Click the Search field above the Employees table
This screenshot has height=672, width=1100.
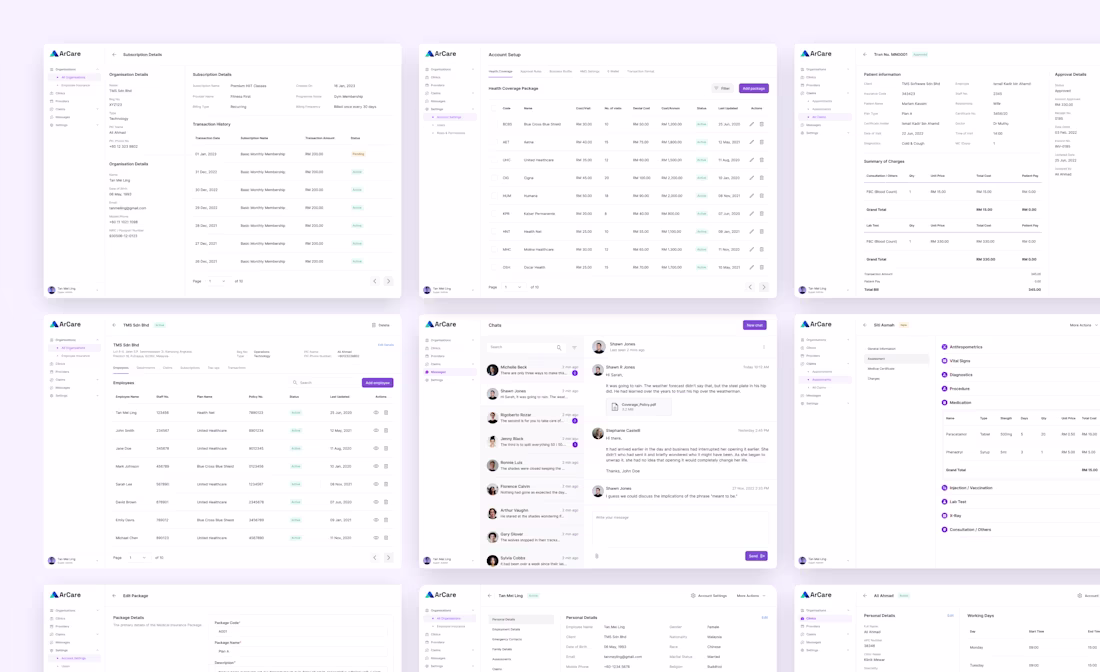point(324,382)
